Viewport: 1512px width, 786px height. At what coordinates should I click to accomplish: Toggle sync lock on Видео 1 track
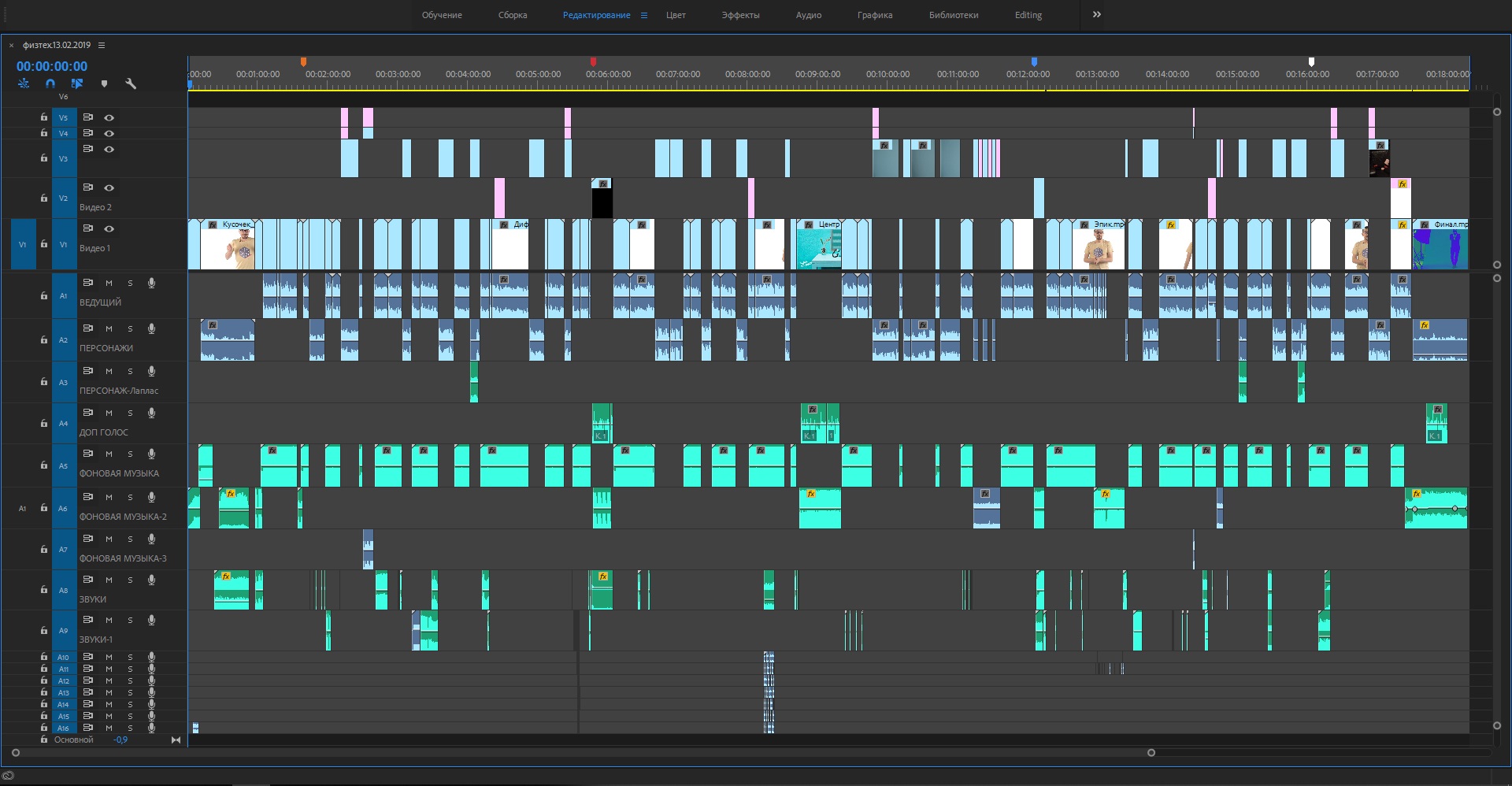(88, 228)
